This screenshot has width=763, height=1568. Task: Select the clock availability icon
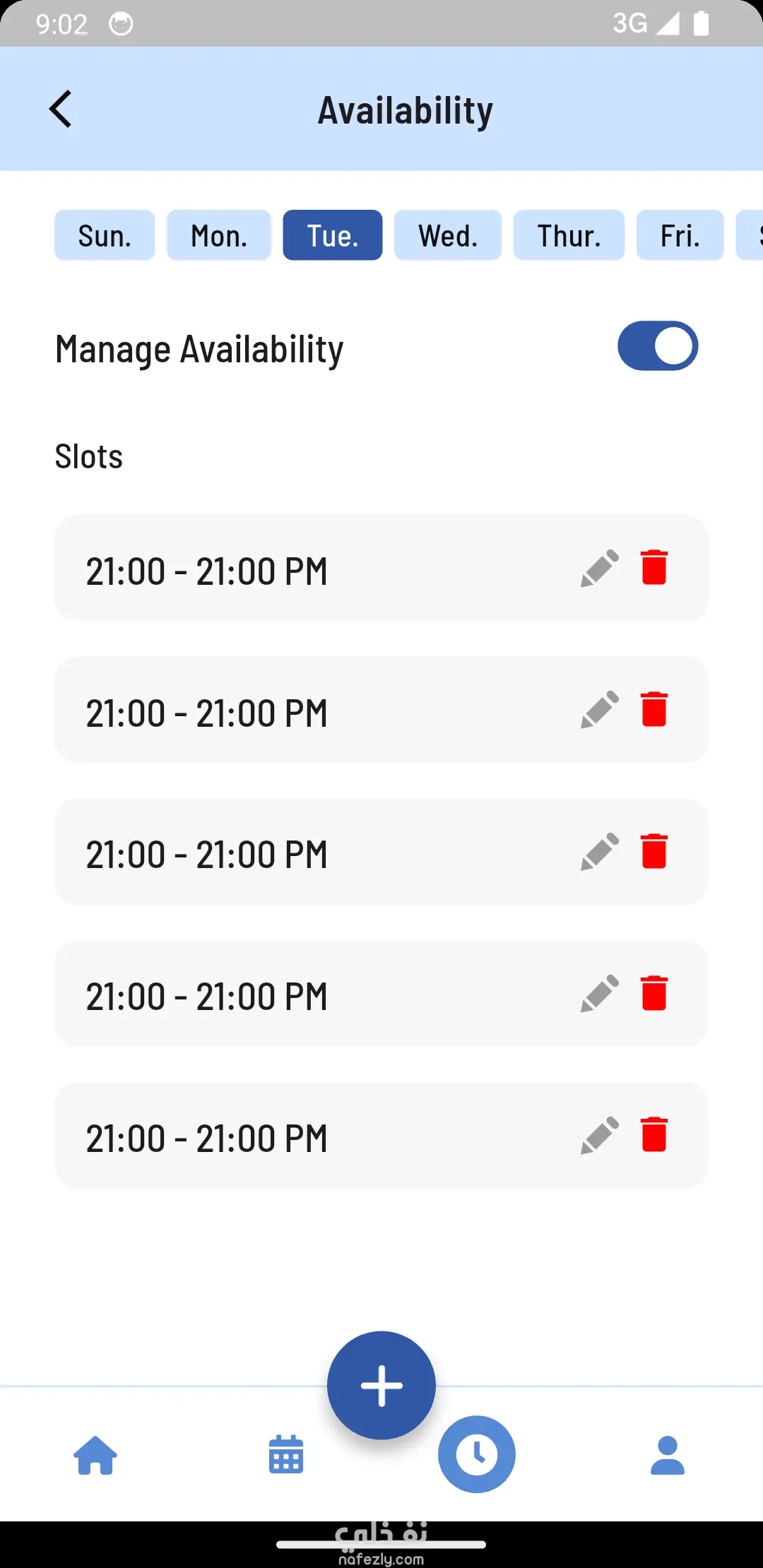point(477,1455)
